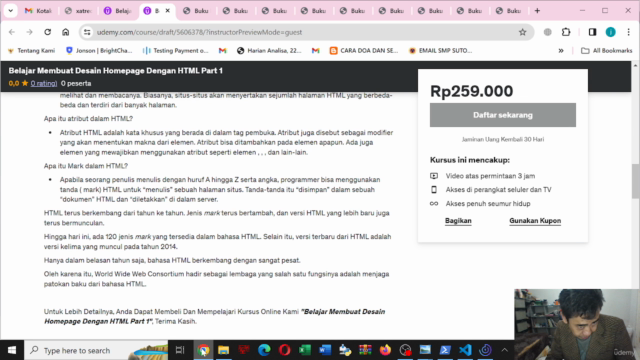Switch to the Kotak Gmail tab
The height and width of the screenshot is (360, 640).
tap(39, 11)
